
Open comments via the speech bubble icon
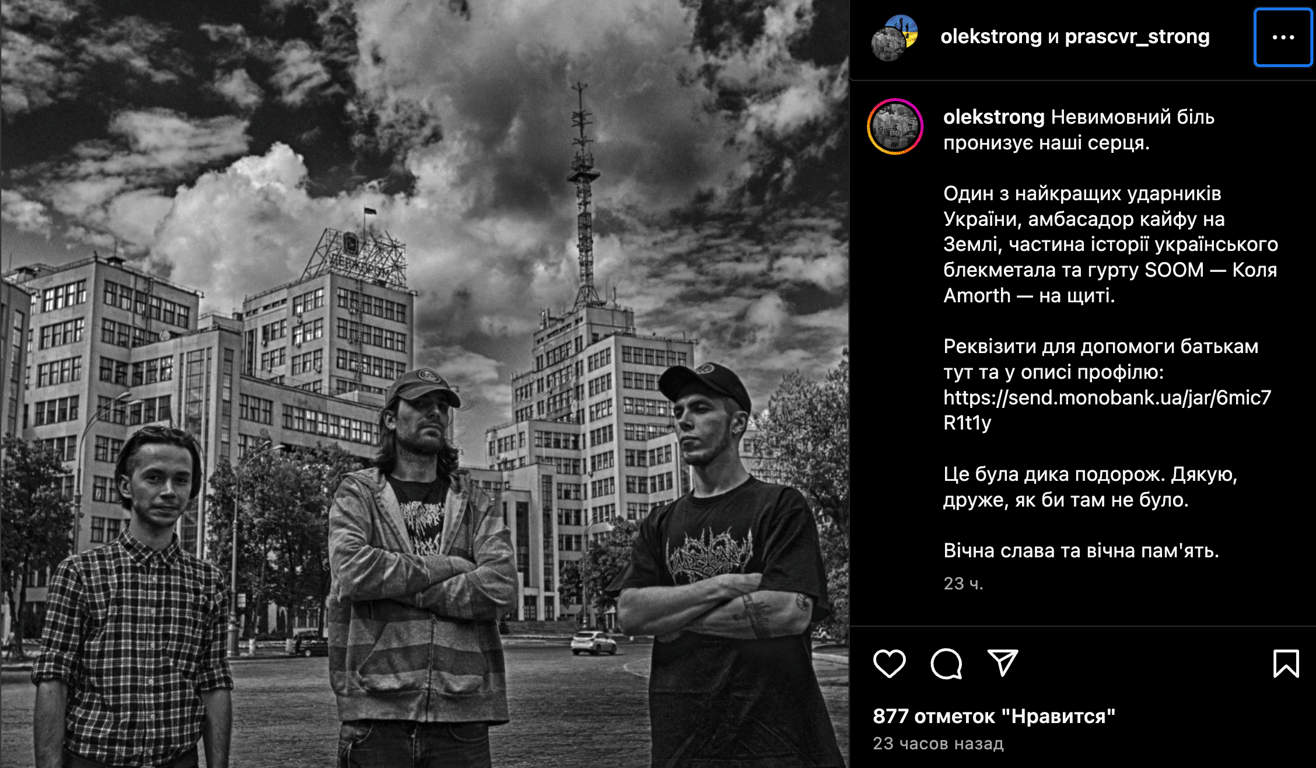click(x=946, y=663)
